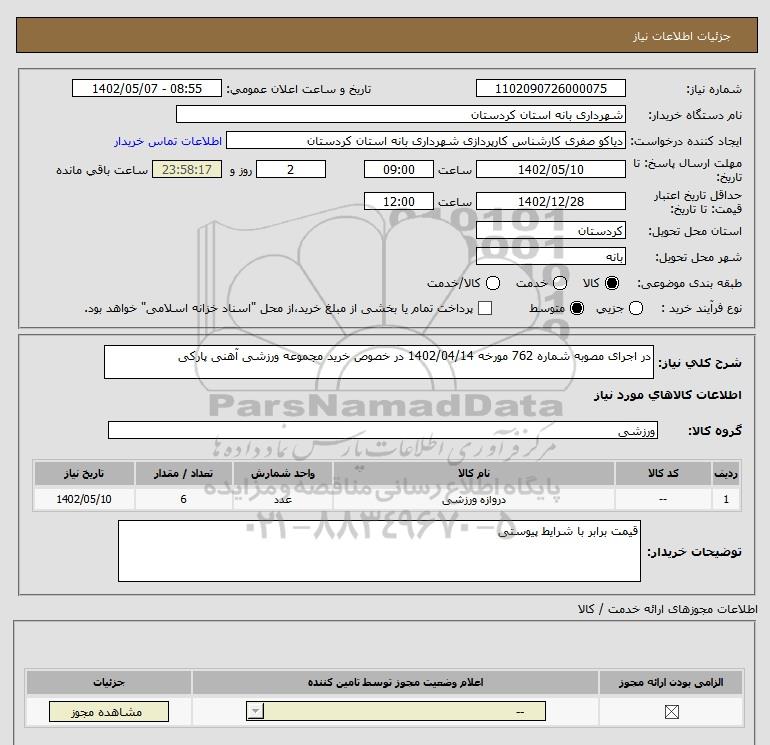Click the buyer name field شهرداری بانه
The width and height of the screenshot is (770, 745).
(401, 114)
